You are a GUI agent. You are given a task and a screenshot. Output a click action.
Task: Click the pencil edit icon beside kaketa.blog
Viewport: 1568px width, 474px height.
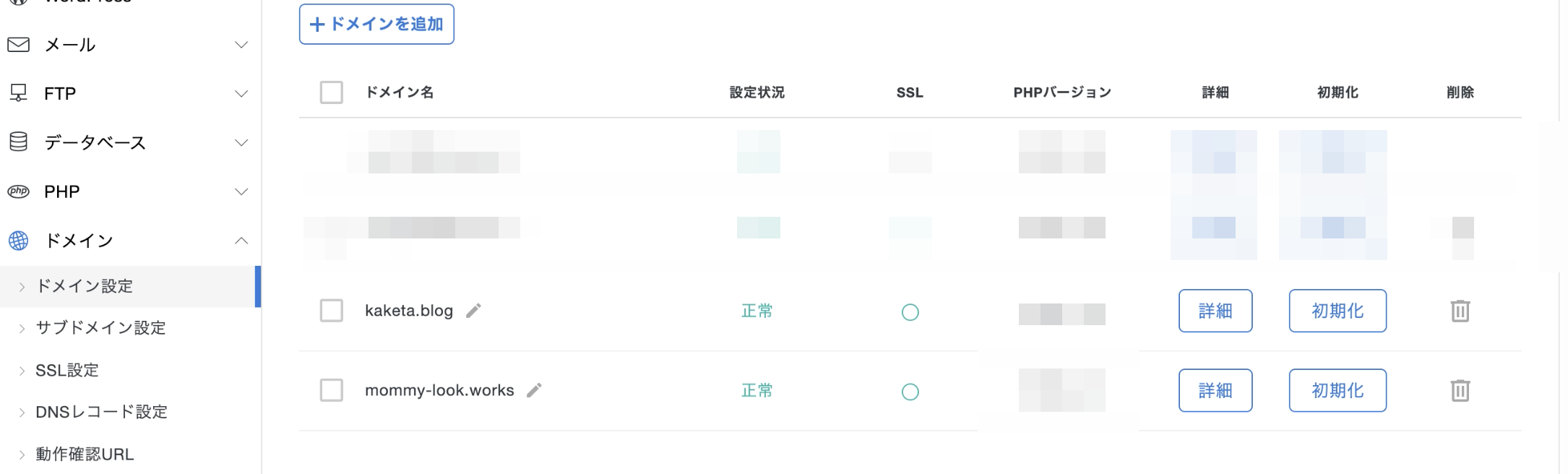click(x=473, y=311)
